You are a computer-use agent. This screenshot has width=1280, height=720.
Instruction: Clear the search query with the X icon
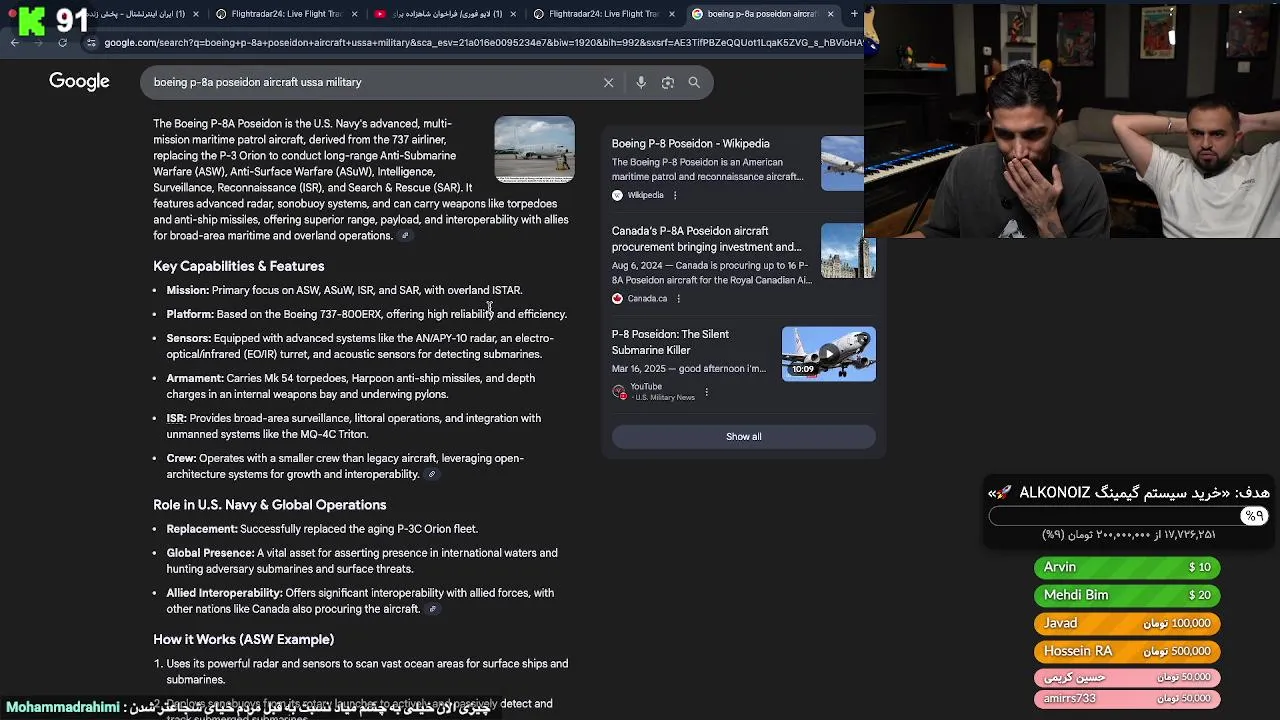[608, 82]
